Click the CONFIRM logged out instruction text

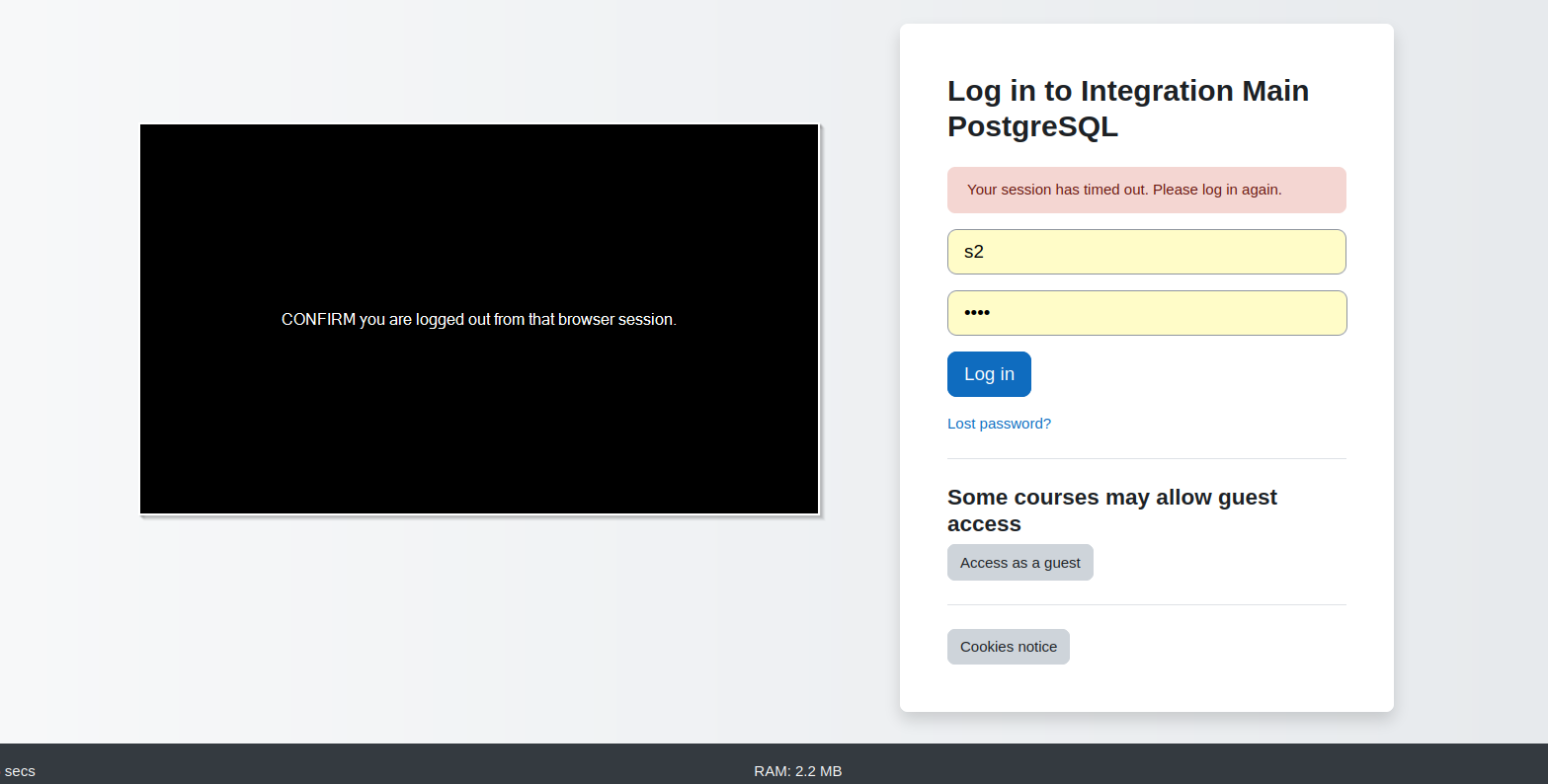tap(479, 320)
